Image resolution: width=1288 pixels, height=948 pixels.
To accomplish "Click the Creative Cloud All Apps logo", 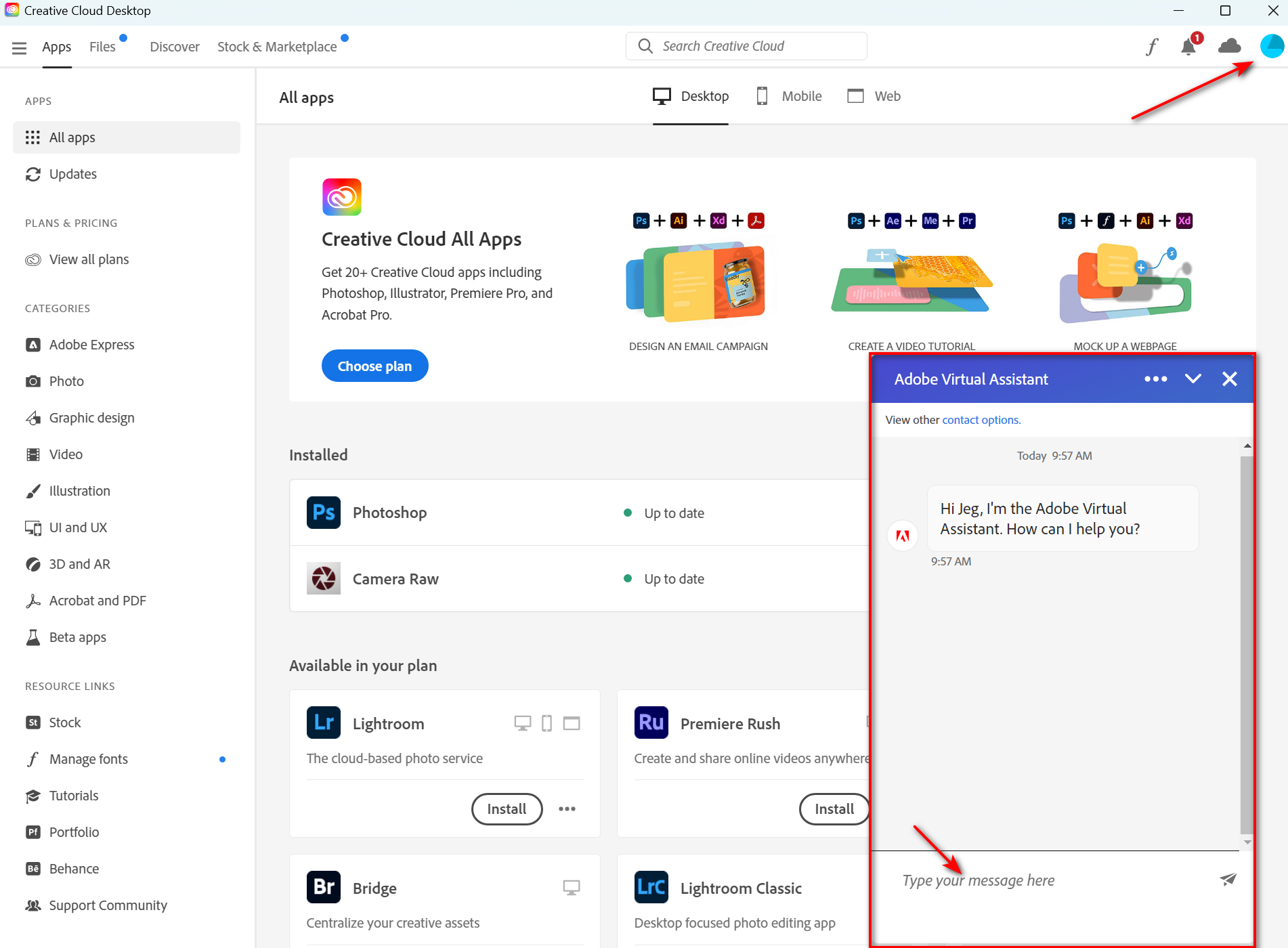I will pyautogui.click(x=342, y=197).
